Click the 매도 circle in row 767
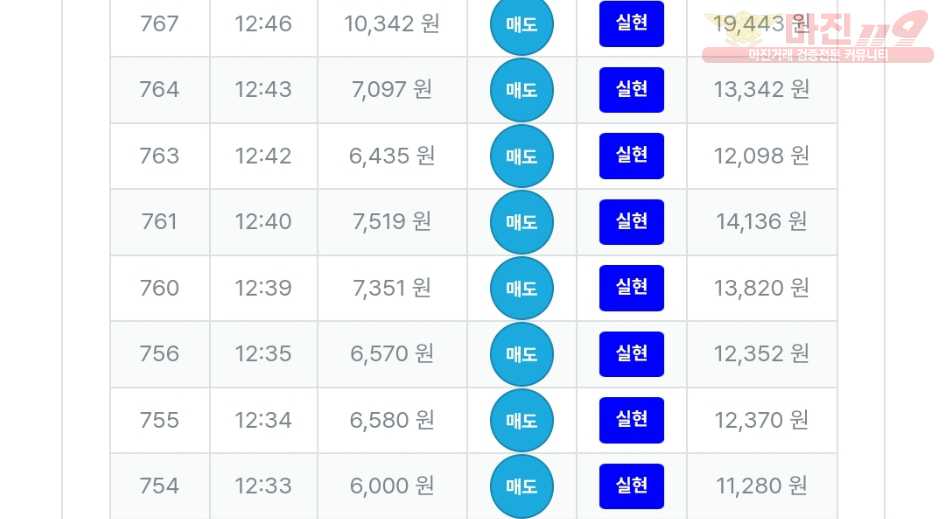 [x=521, y=25]
